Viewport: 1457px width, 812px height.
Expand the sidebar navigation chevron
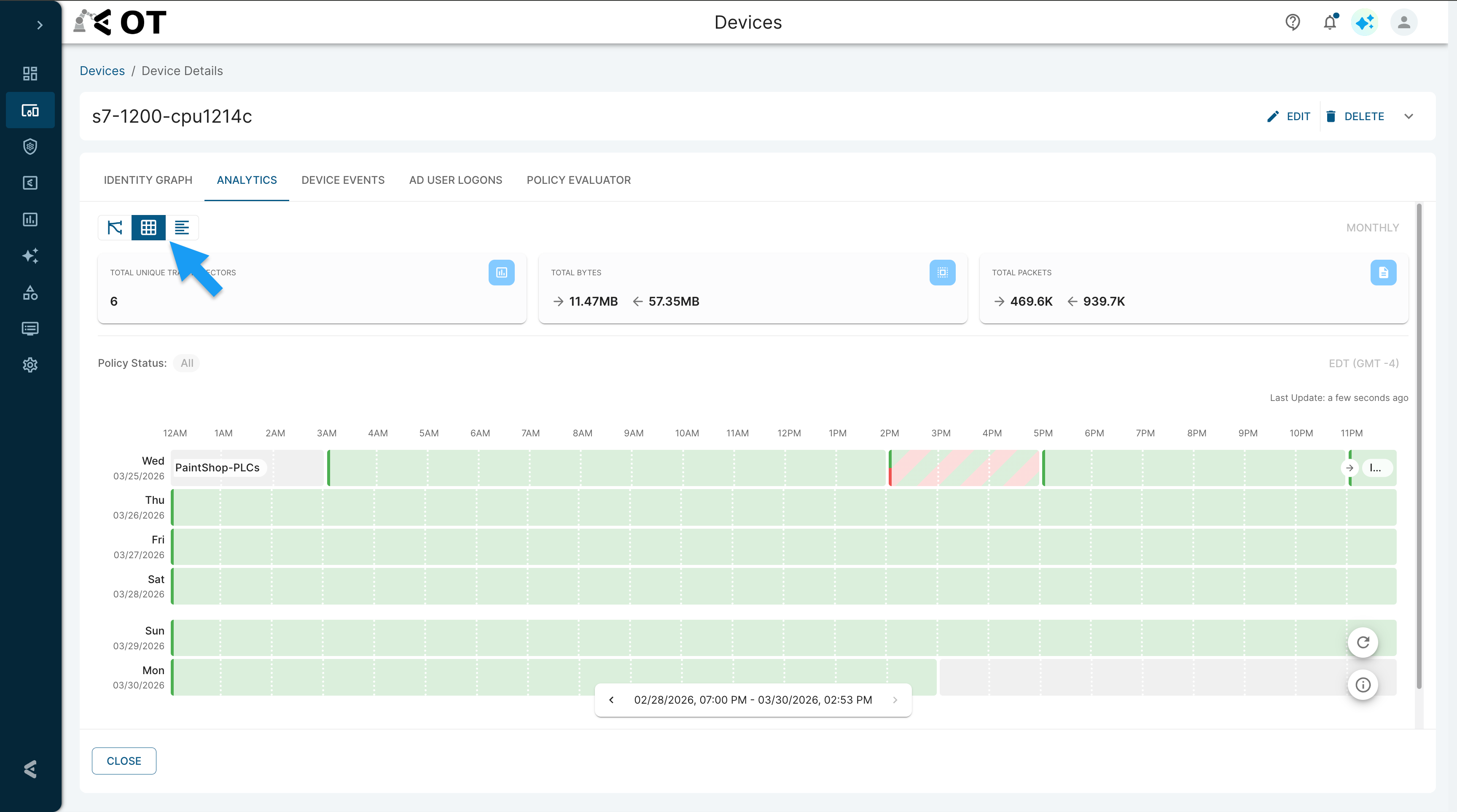point(40,25)
